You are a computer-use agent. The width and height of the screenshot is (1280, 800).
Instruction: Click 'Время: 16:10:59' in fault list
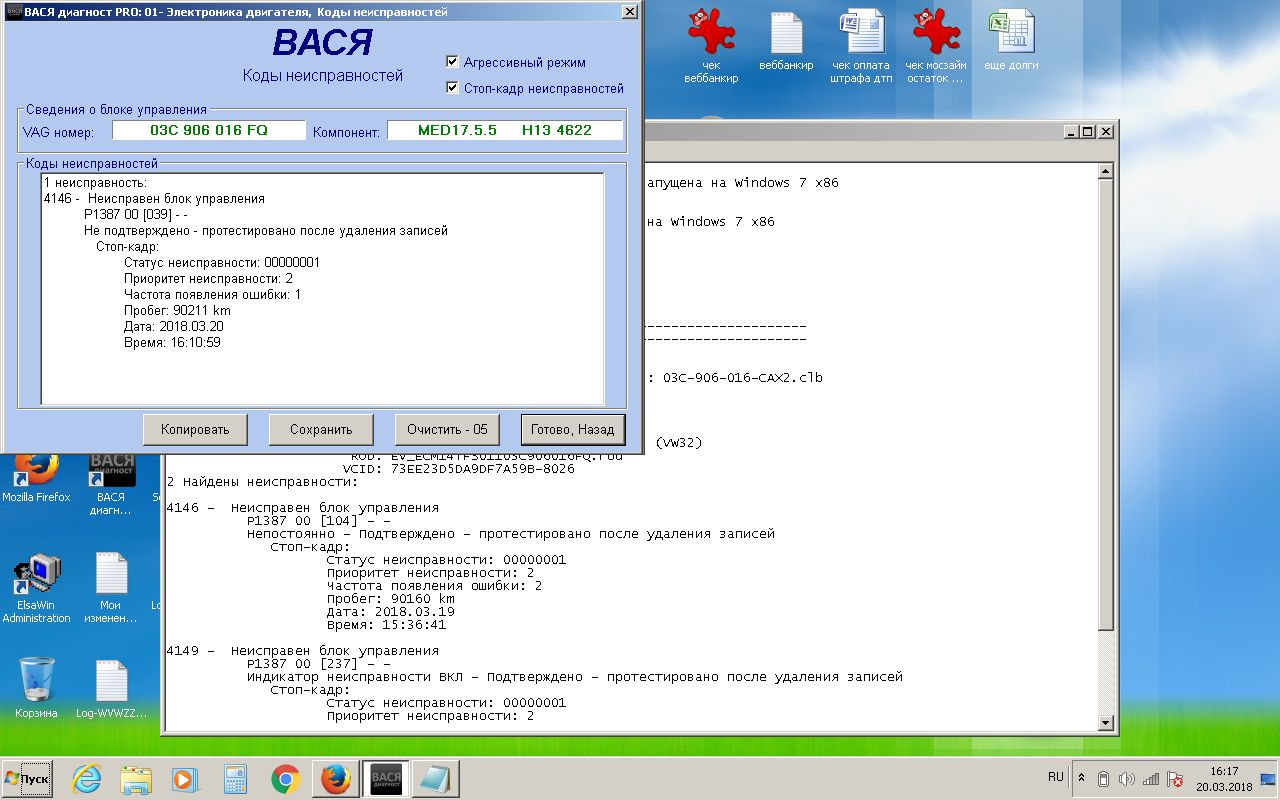click(172, 343)
